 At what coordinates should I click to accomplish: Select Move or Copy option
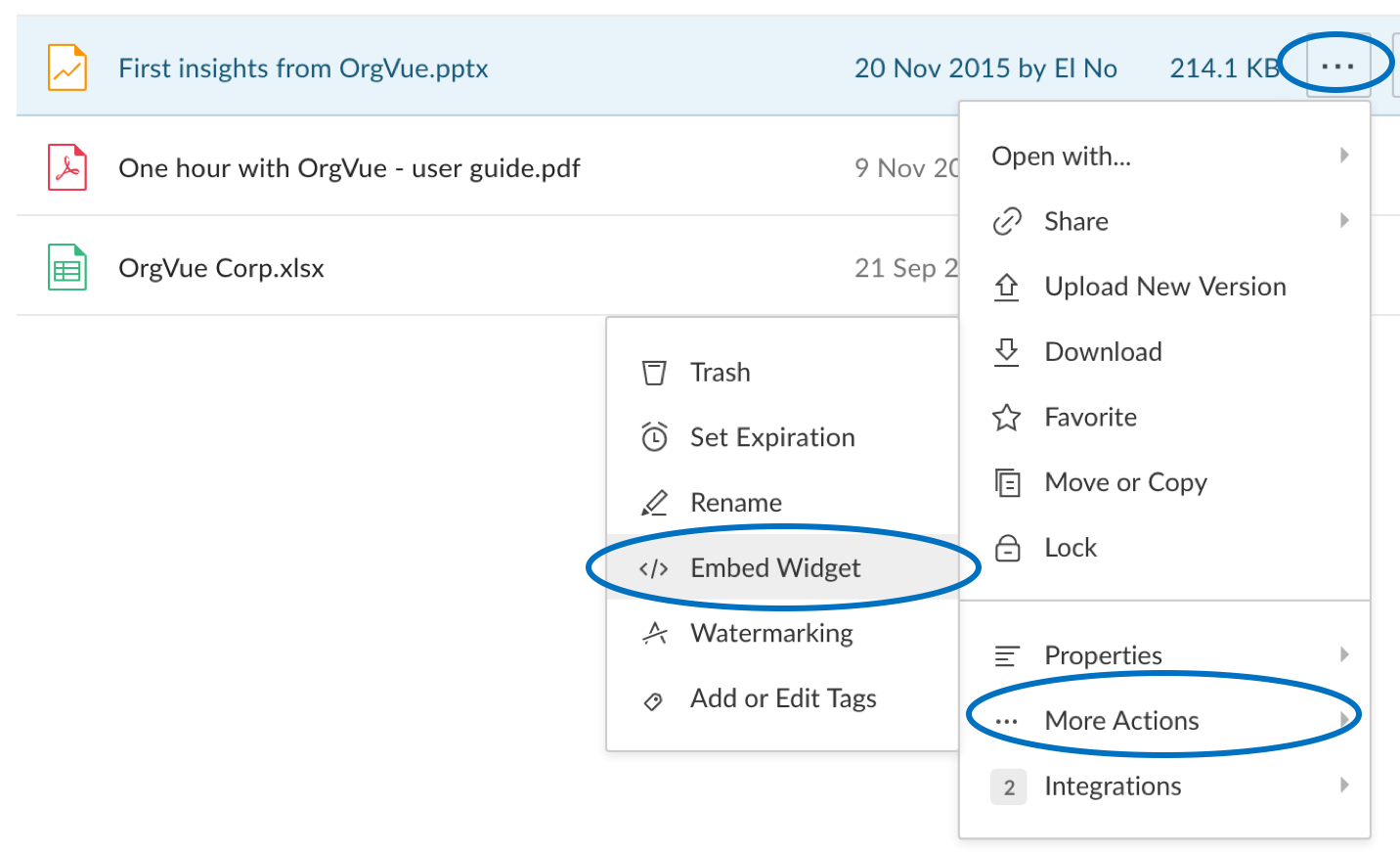click(x=1125, y=482)
